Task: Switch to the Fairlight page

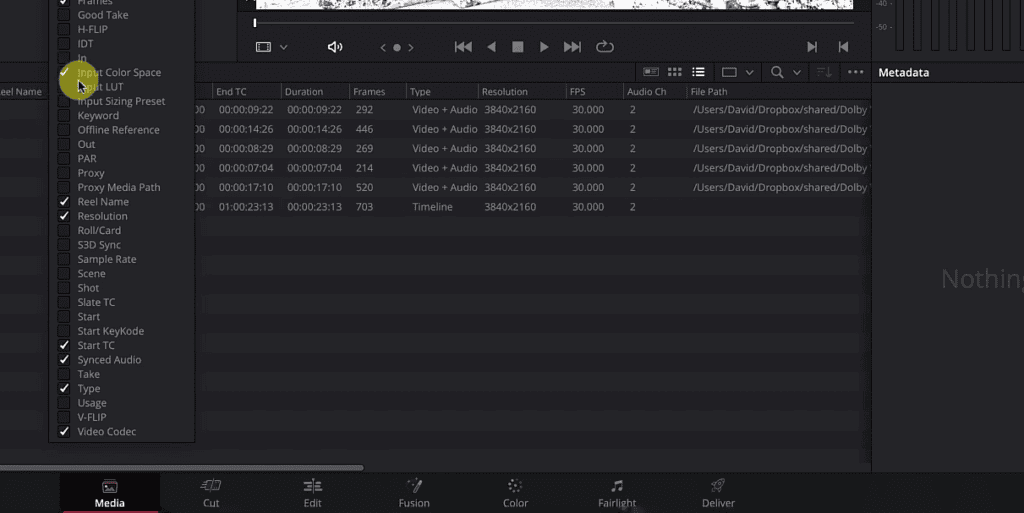Action: point(617,494)
